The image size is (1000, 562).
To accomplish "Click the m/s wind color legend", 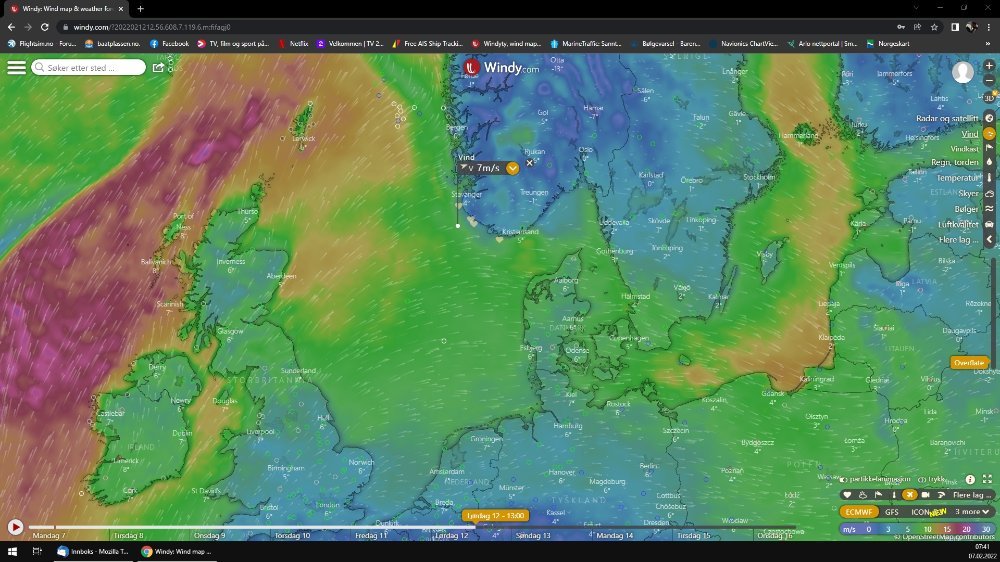I will (x=918, y=529).
